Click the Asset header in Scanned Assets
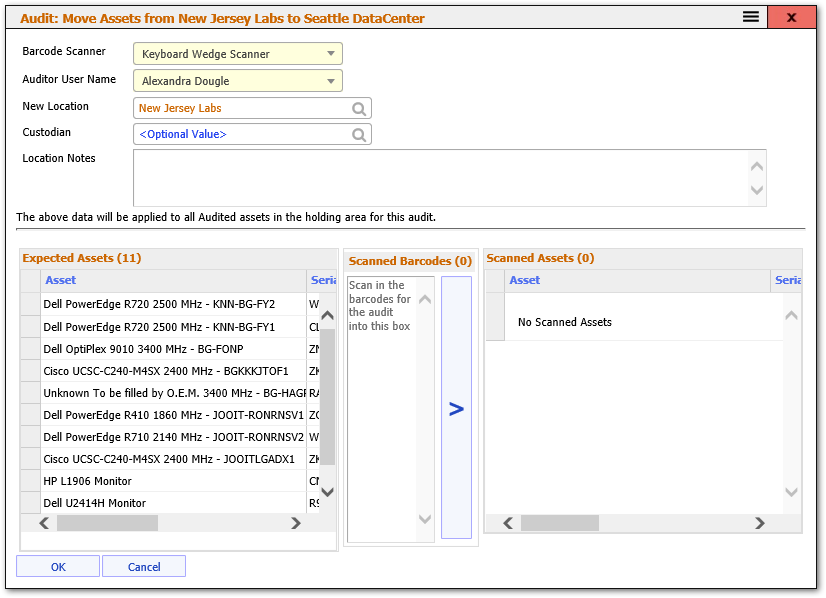 click(x=525, y=280)
